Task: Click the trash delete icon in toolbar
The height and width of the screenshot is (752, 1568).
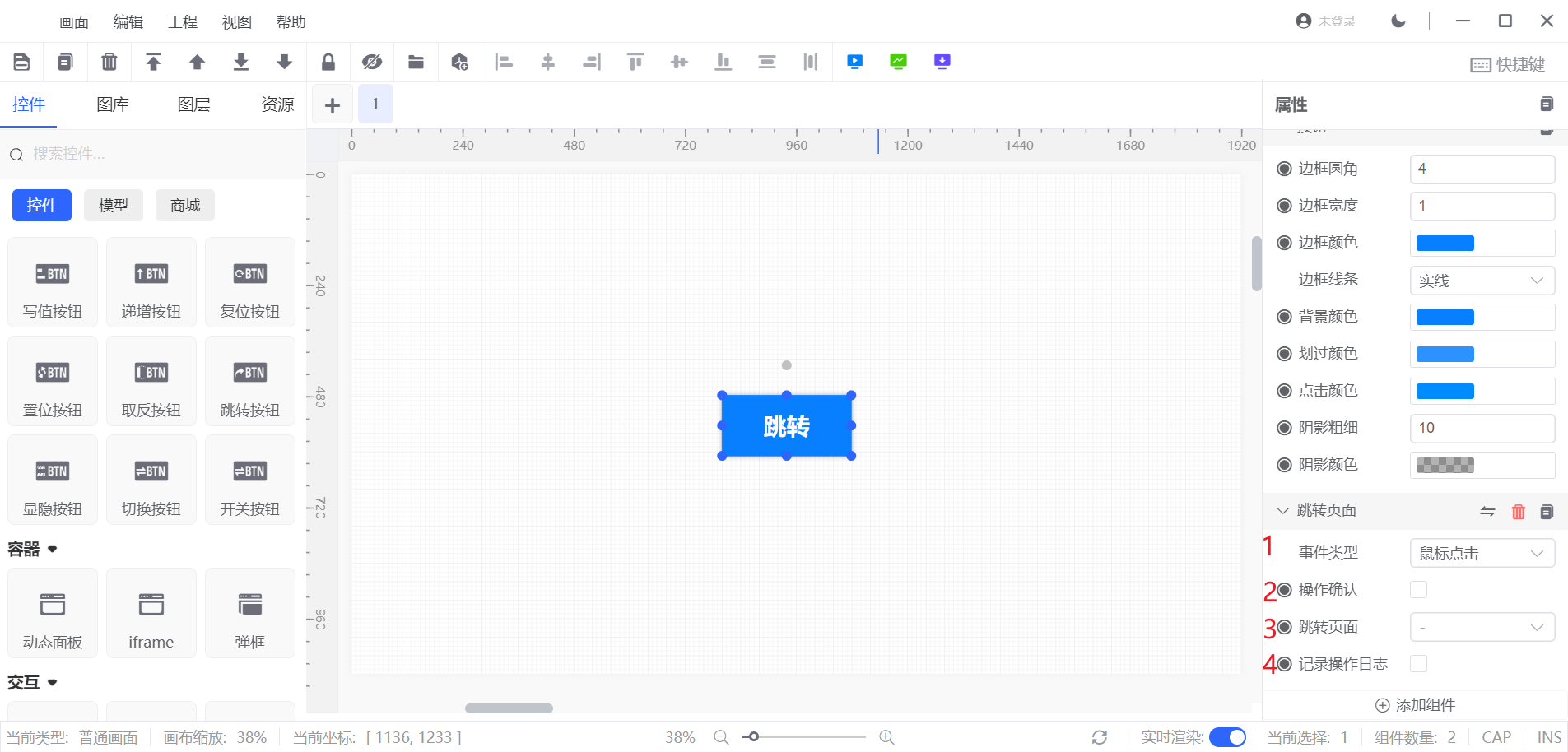Action: pos(109,62)
